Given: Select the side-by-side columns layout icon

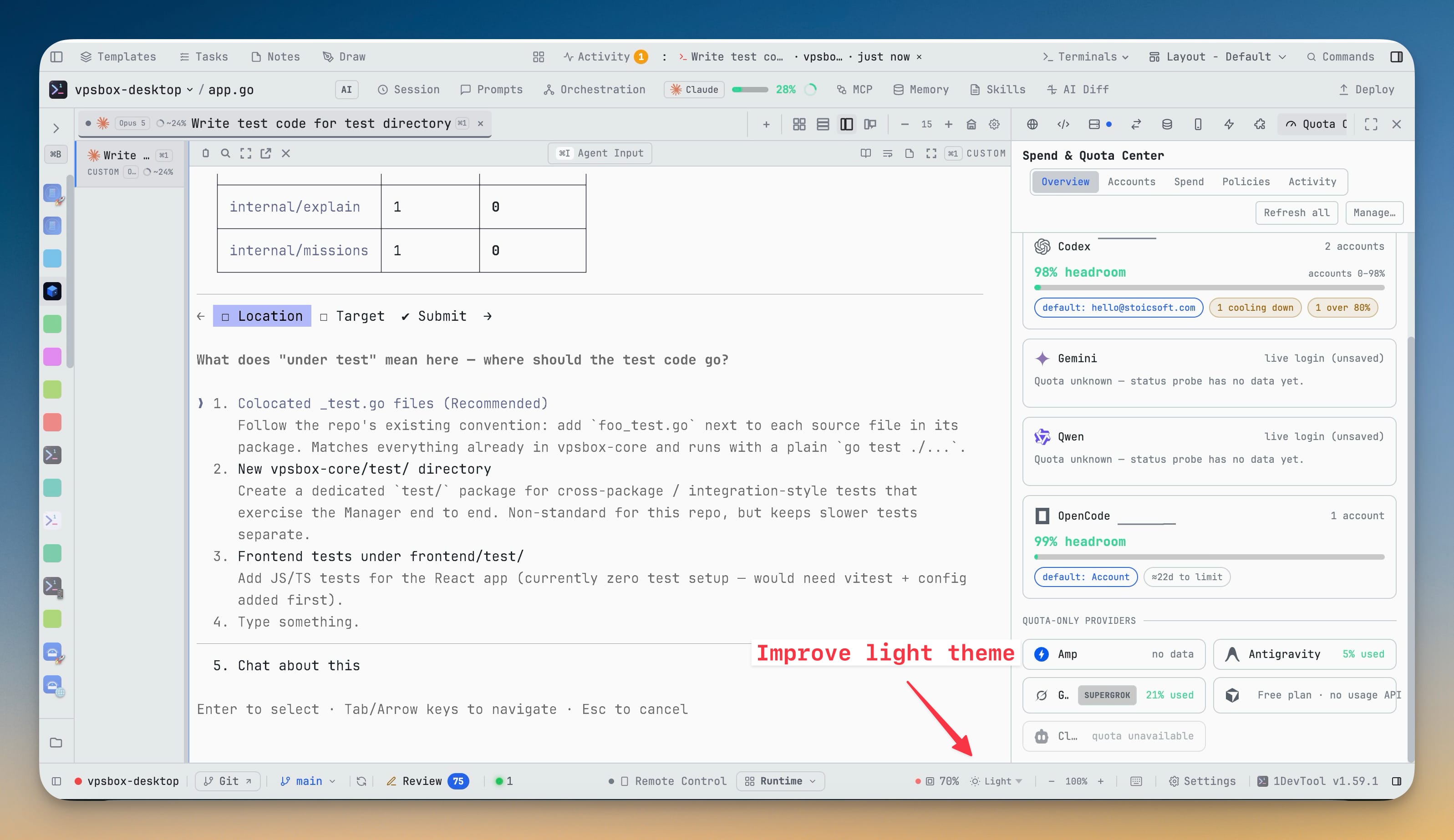Looking at the screenshot, I should click(846, 124).
